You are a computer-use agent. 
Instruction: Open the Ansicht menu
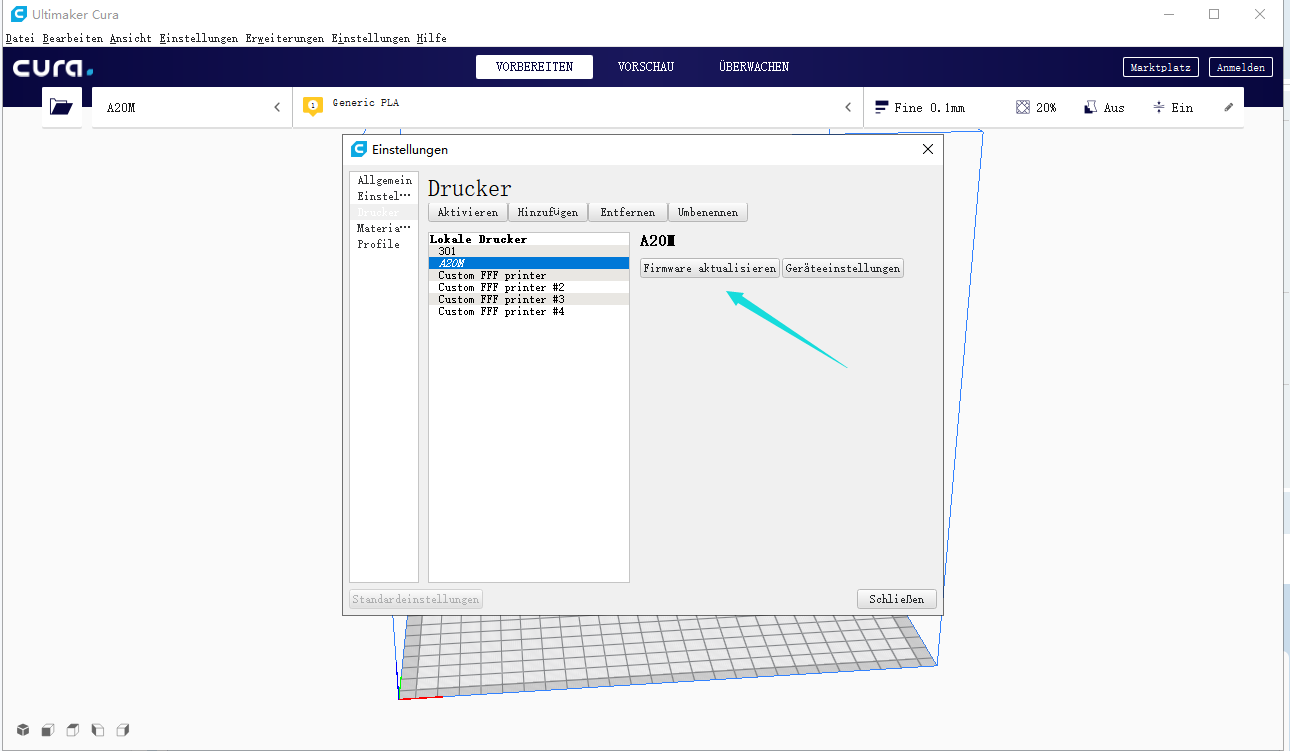131,38
